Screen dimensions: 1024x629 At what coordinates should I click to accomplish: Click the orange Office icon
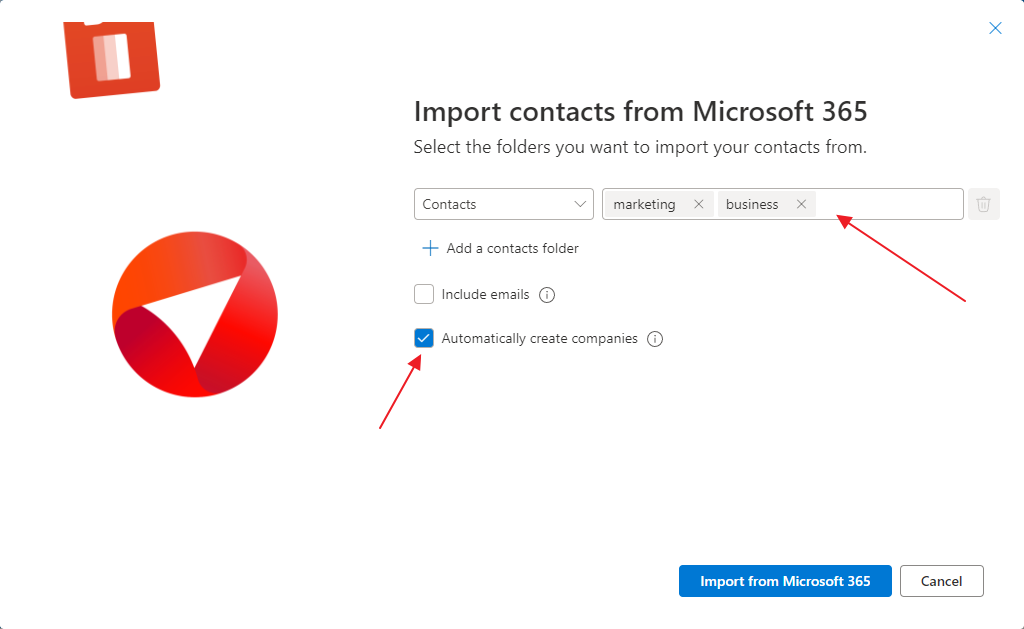click(112, 59)
